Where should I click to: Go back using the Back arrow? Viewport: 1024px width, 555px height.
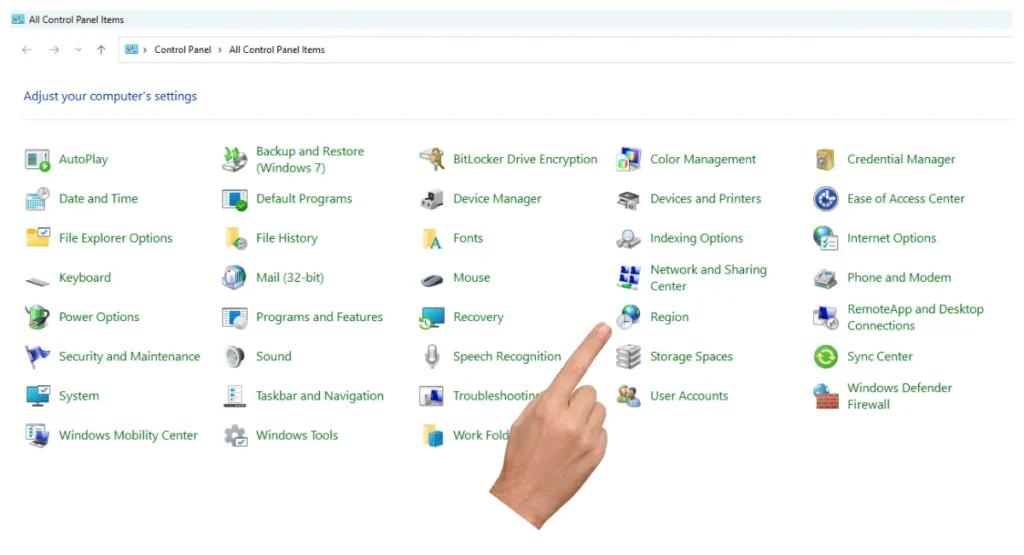27,50
